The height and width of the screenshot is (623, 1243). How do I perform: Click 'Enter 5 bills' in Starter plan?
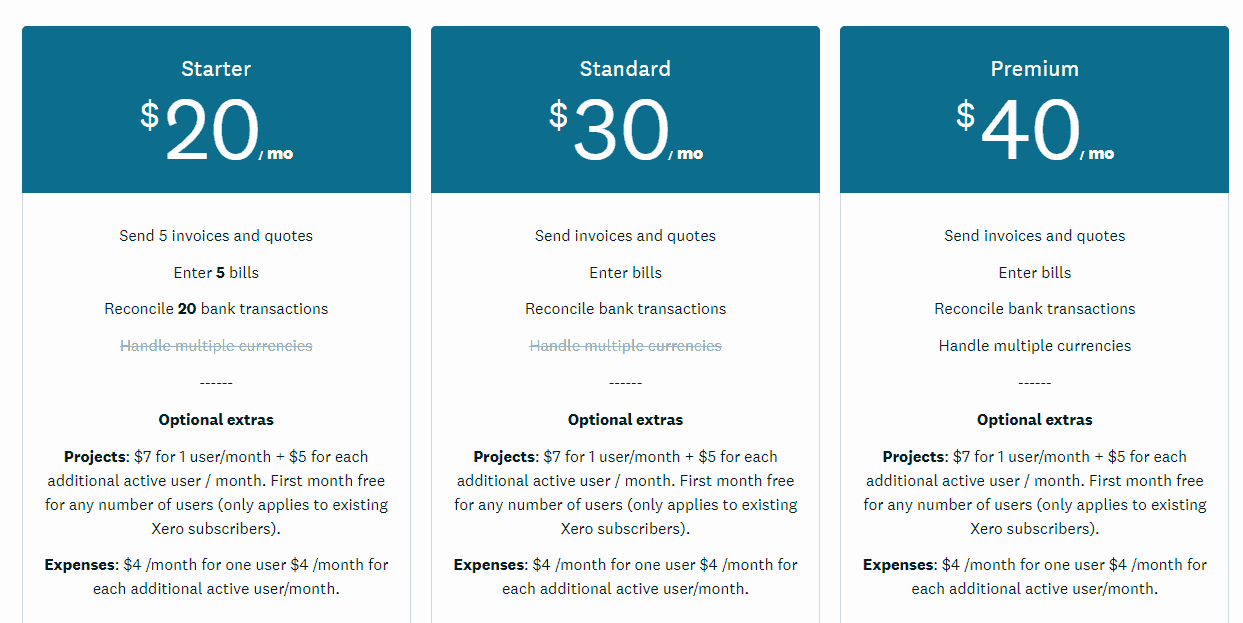click(x=216, y=272)
